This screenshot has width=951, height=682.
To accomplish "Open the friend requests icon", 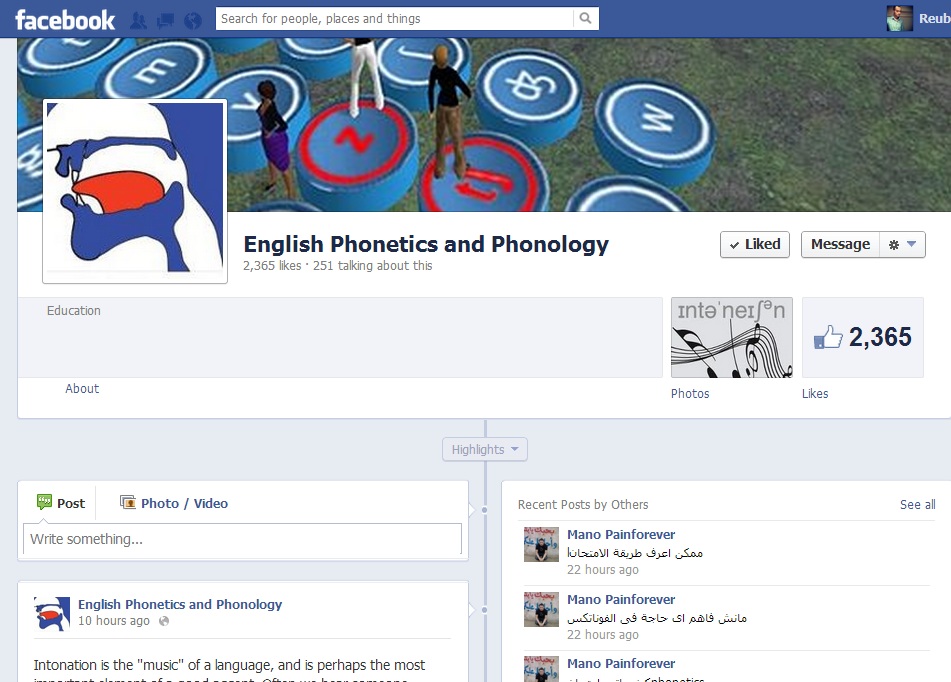I will coord(138,21).
